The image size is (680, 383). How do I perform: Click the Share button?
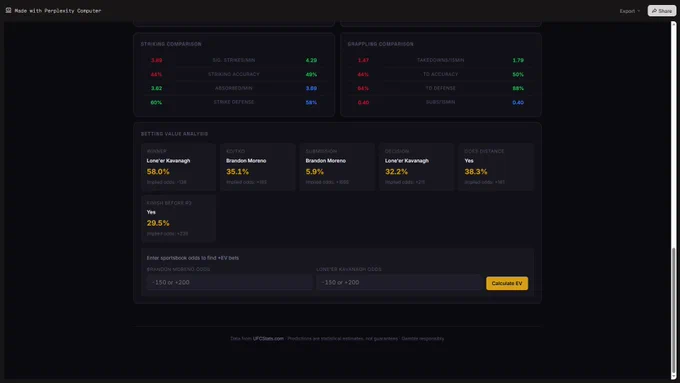click(x=661, y=11)
